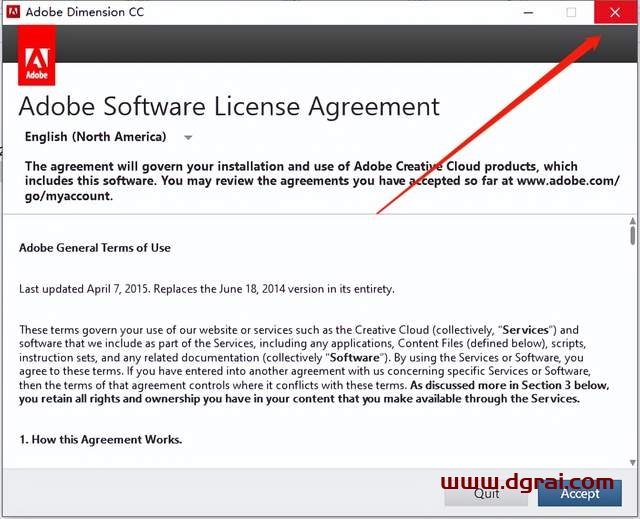Click the "go/myaccount." text in the notice
This screenshot has width=640, height=519.
69,196
